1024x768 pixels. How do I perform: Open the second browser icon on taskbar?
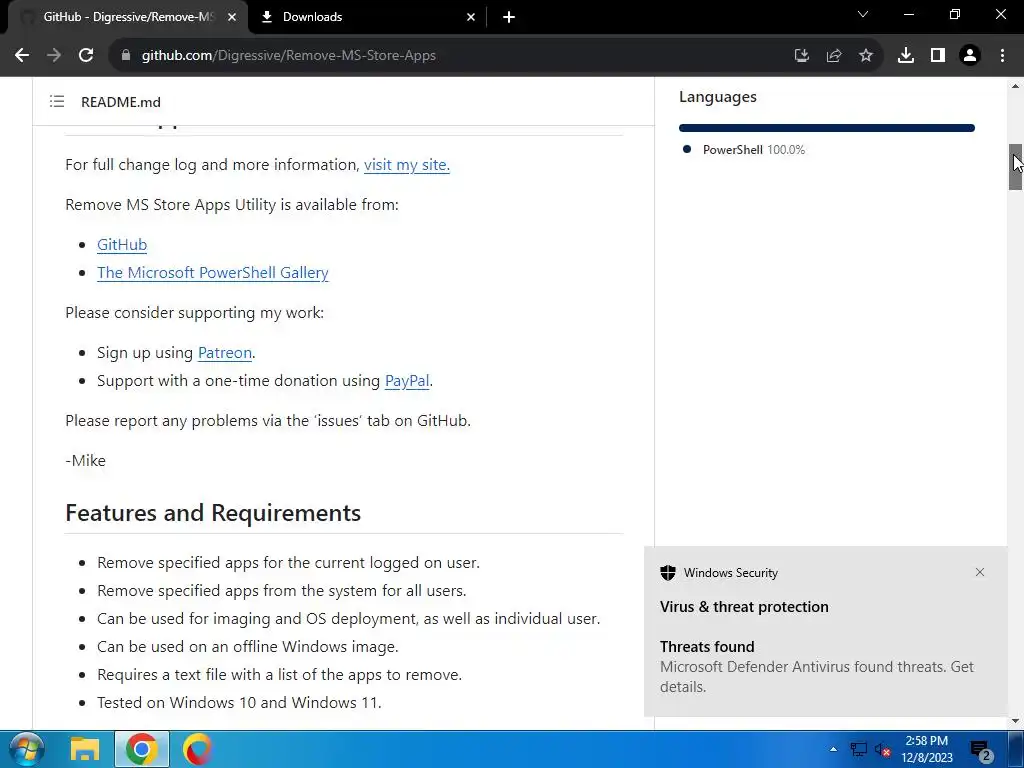click(197, 749)
